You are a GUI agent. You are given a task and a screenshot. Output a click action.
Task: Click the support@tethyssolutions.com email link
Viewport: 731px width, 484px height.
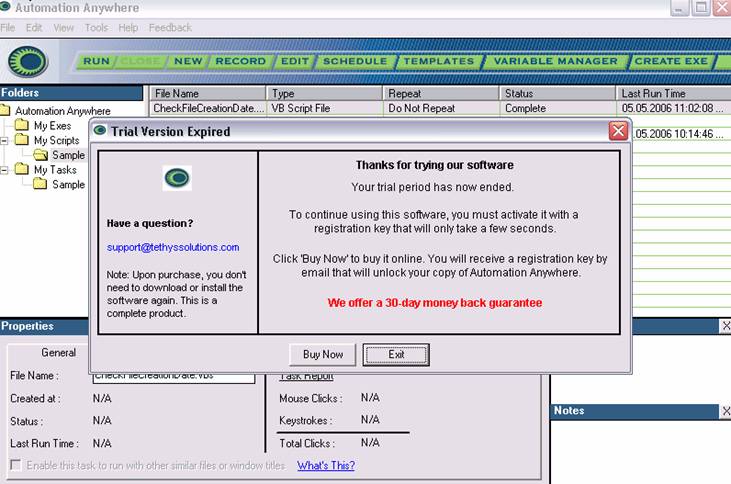pos(173,247)
